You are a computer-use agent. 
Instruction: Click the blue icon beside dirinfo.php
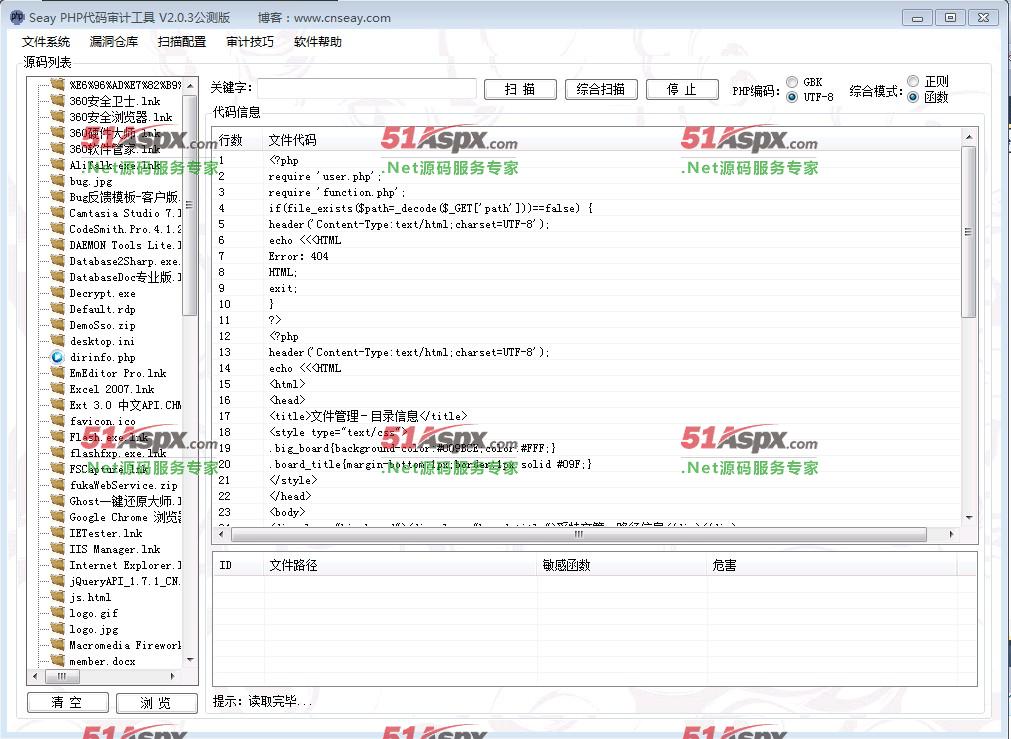coord(57,357)
